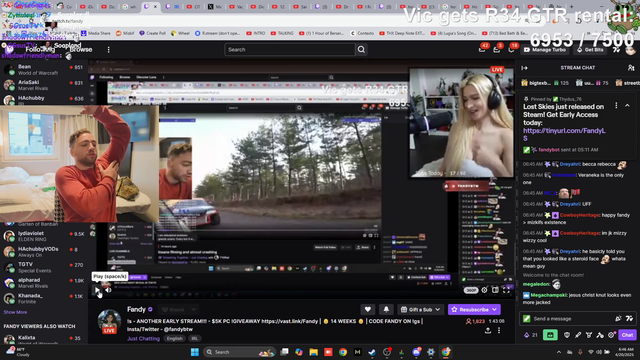Image resolution: width=640 pixels, height=360 pixels.
Task: Open the Resubscribe dropdown button
Action: point(474,309)
